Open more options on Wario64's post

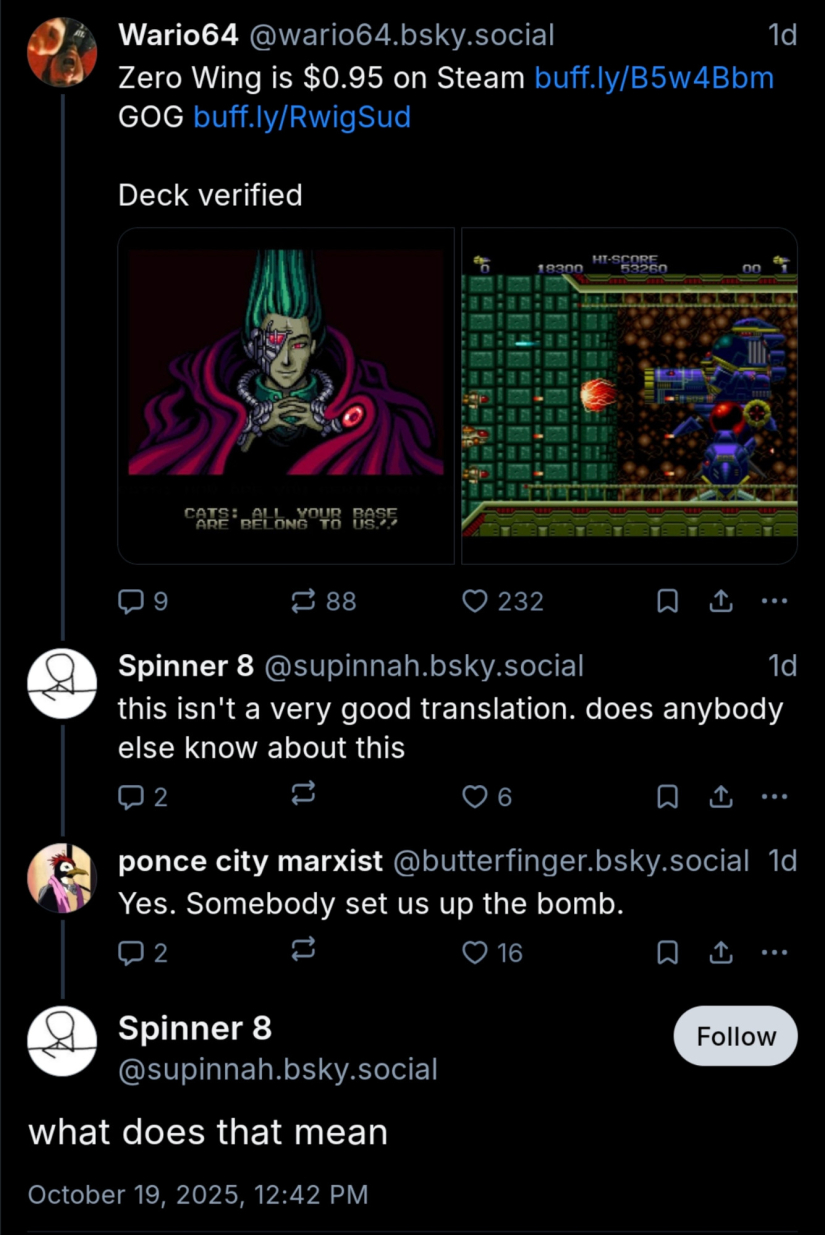775,601
